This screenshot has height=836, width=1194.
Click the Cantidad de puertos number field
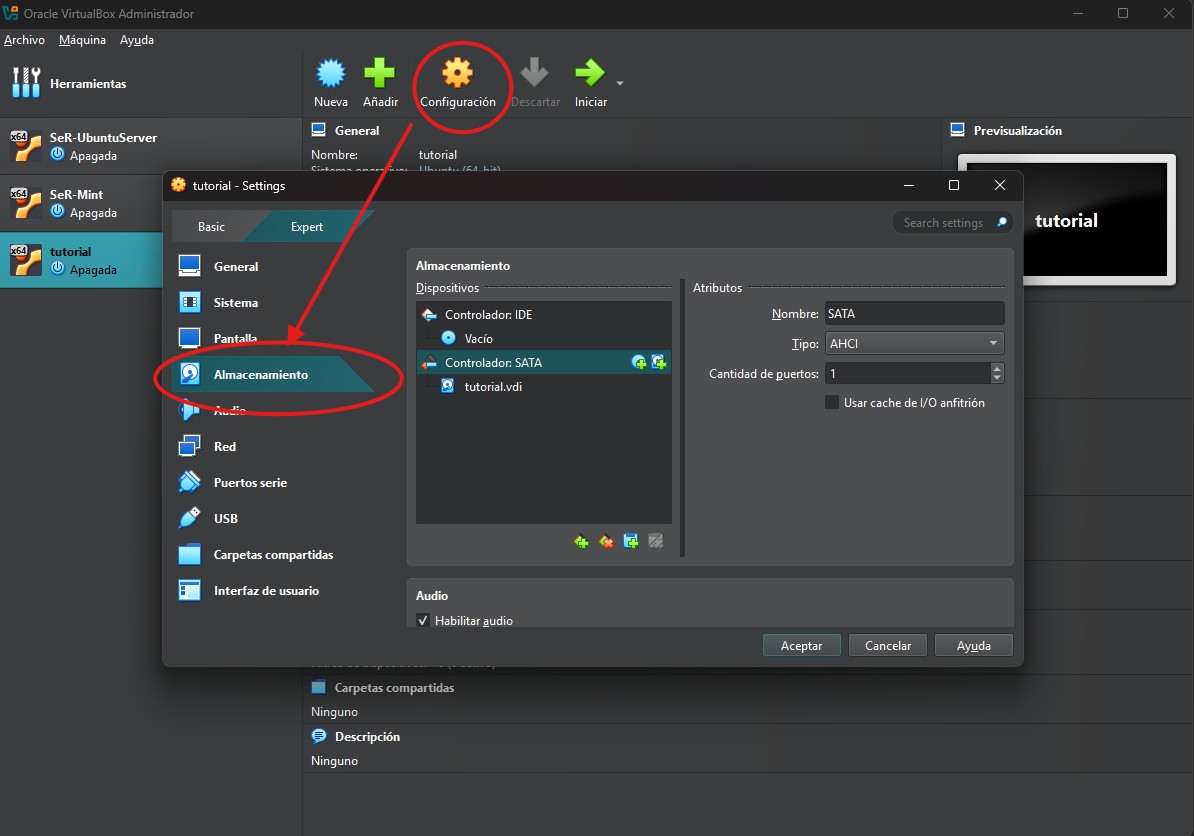907,373
